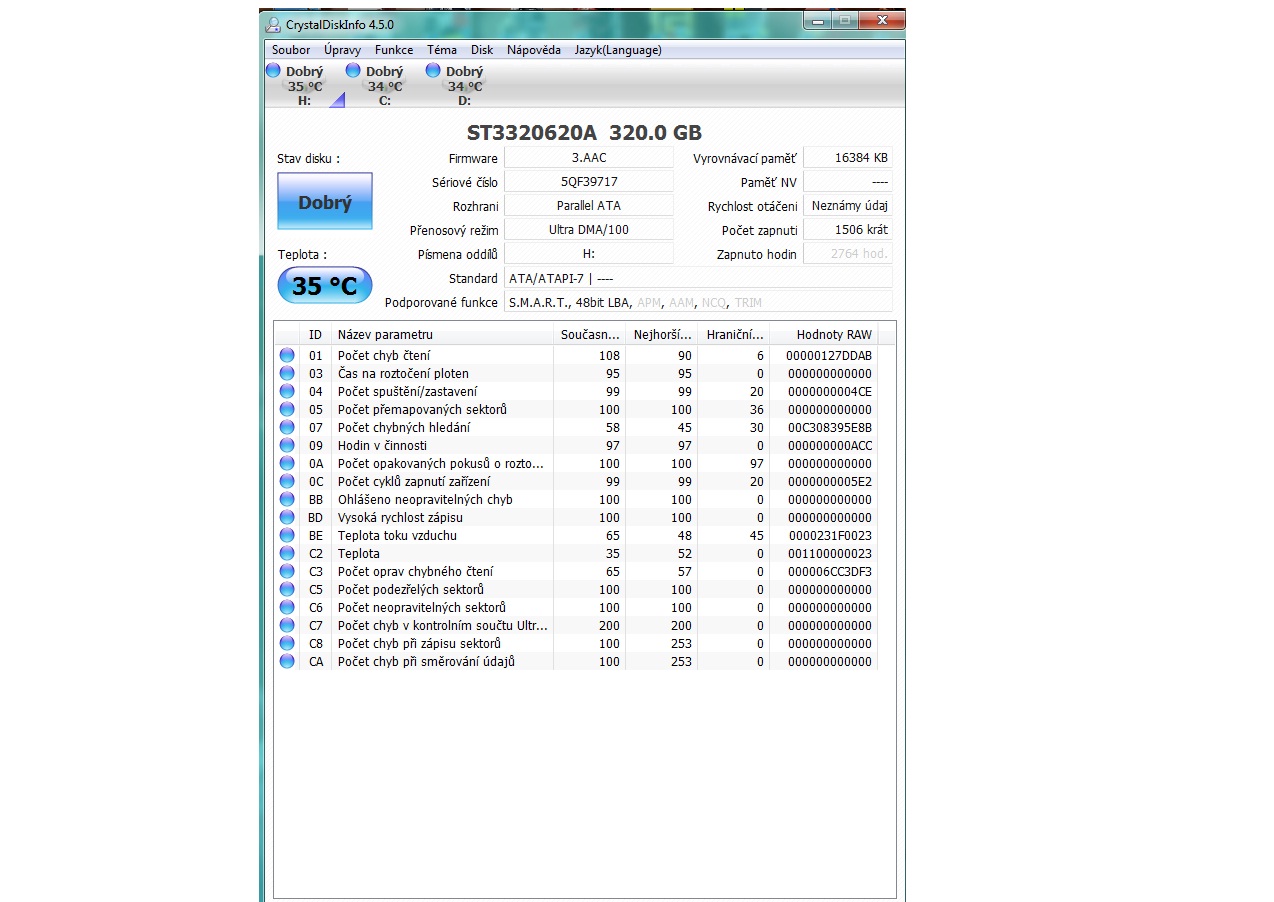Click status icon for Počet chyb čtení
The height and width of the screenshot is (902, 1274).
(287, 355)
